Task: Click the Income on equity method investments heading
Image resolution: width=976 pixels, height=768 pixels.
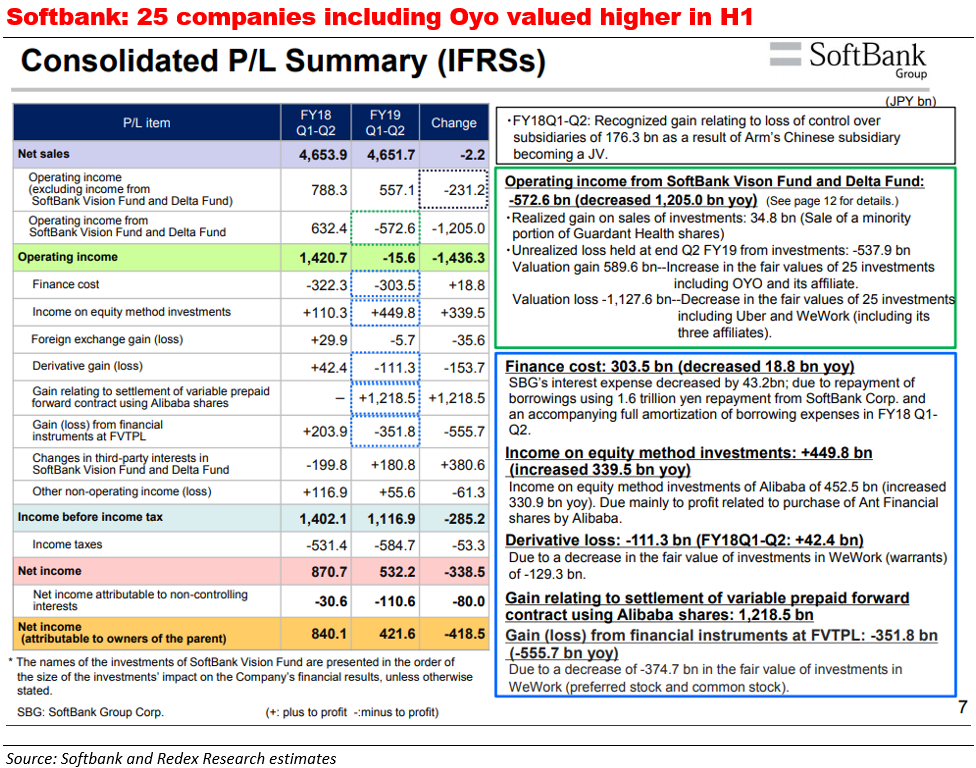Action: pyautogui.click(x=688, y=461)
